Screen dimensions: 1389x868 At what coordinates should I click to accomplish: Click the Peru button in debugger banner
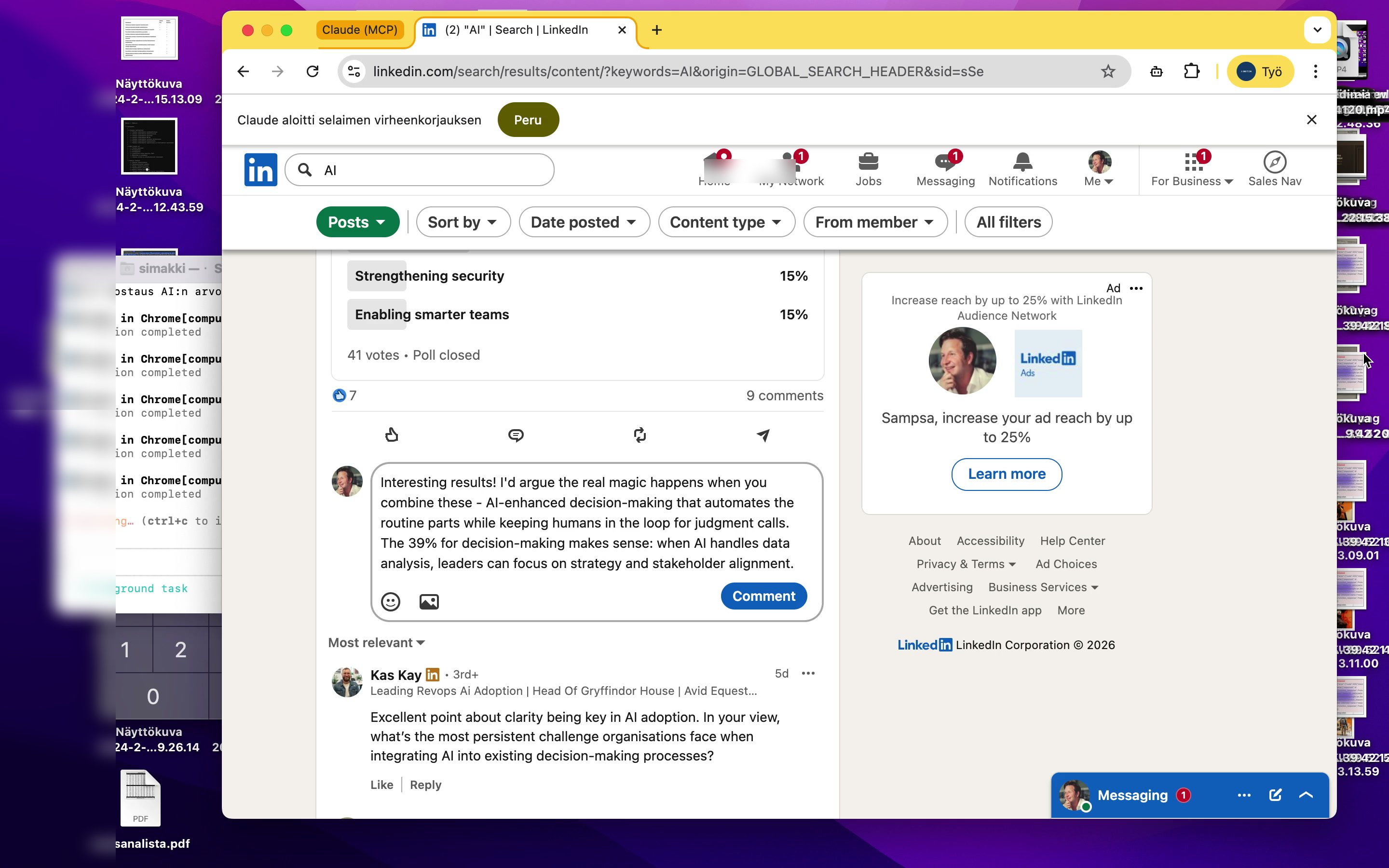click(528, 120)
